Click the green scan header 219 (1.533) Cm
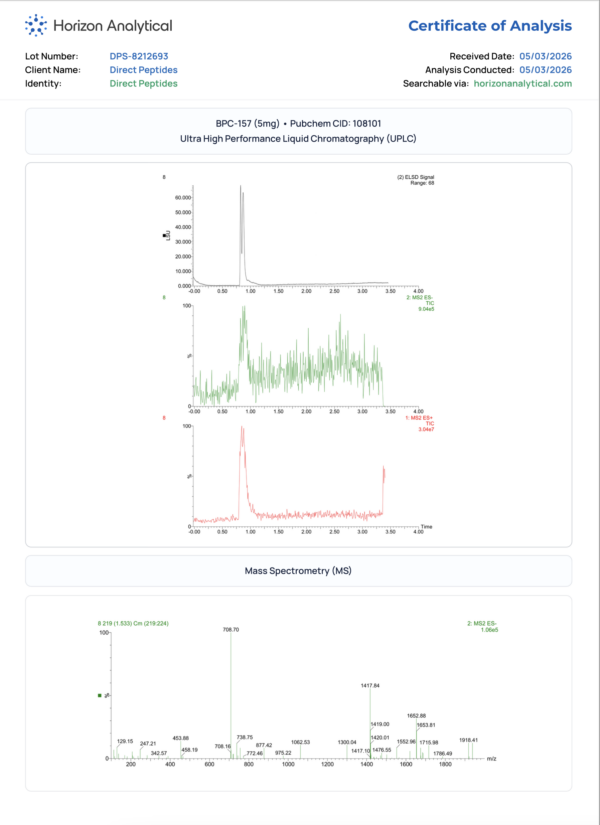Image resolution: width=600 pixels, height=825 pixels. (x=133, y=623)
